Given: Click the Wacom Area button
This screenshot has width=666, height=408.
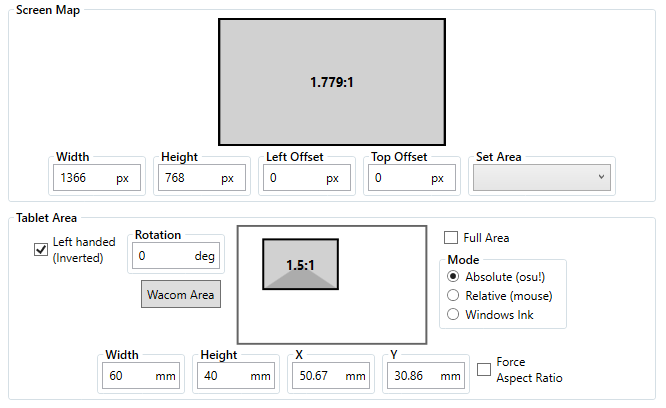Looking at the screenshot, I should point(181,294).
